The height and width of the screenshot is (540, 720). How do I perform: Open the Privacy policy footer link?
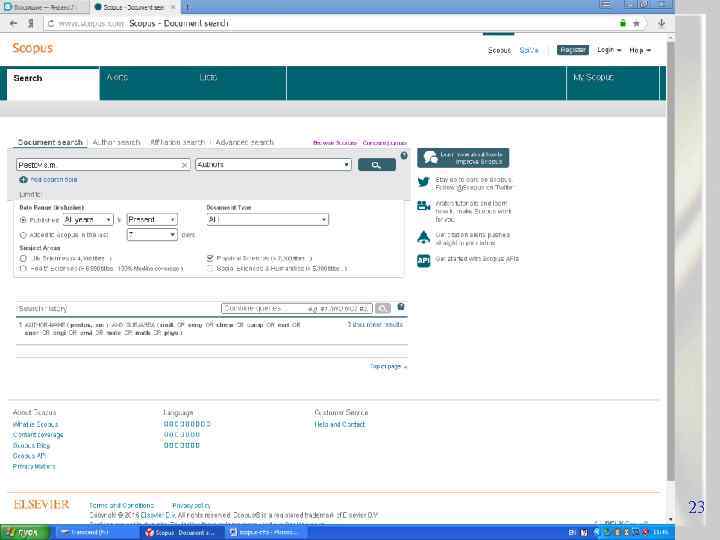(191, 506)
